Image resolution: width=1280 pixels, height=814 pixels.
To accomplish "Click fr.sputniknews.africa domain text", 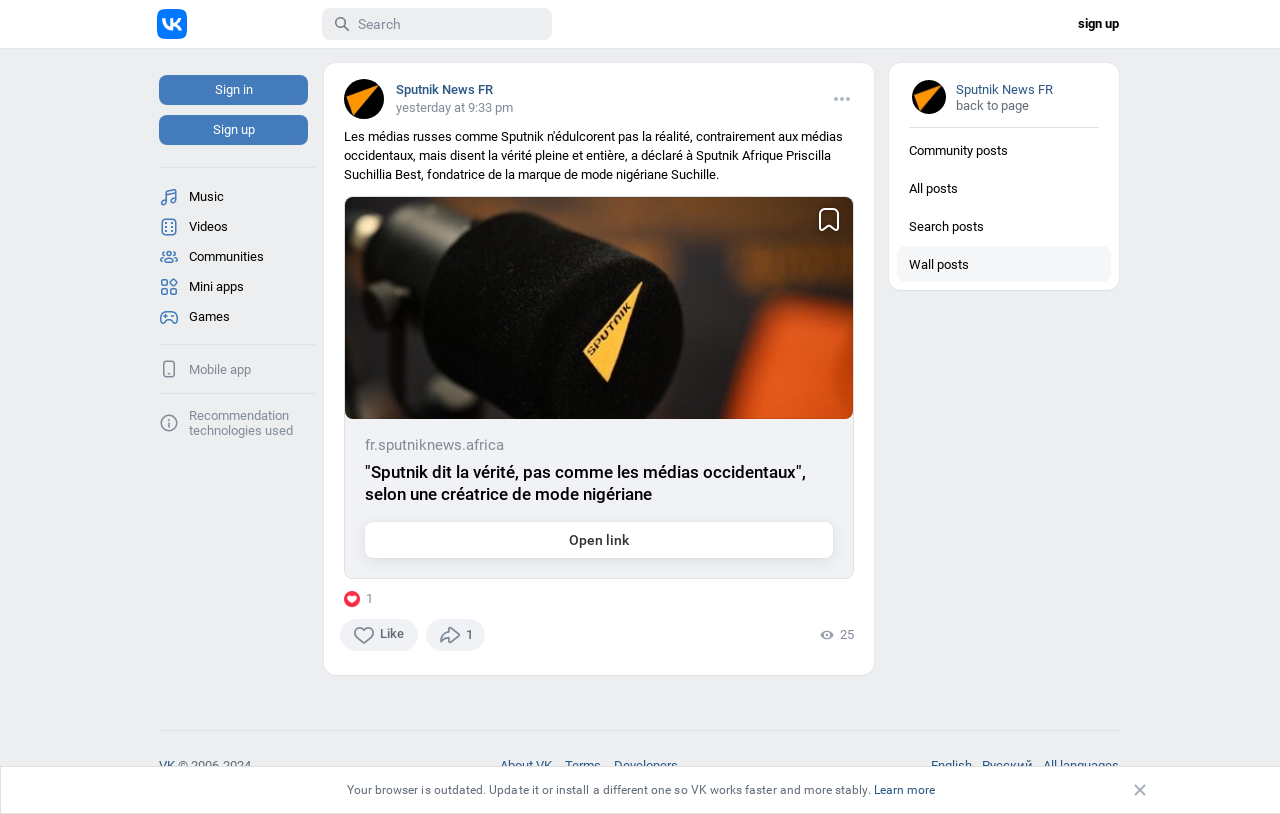I will pos(434,445).
